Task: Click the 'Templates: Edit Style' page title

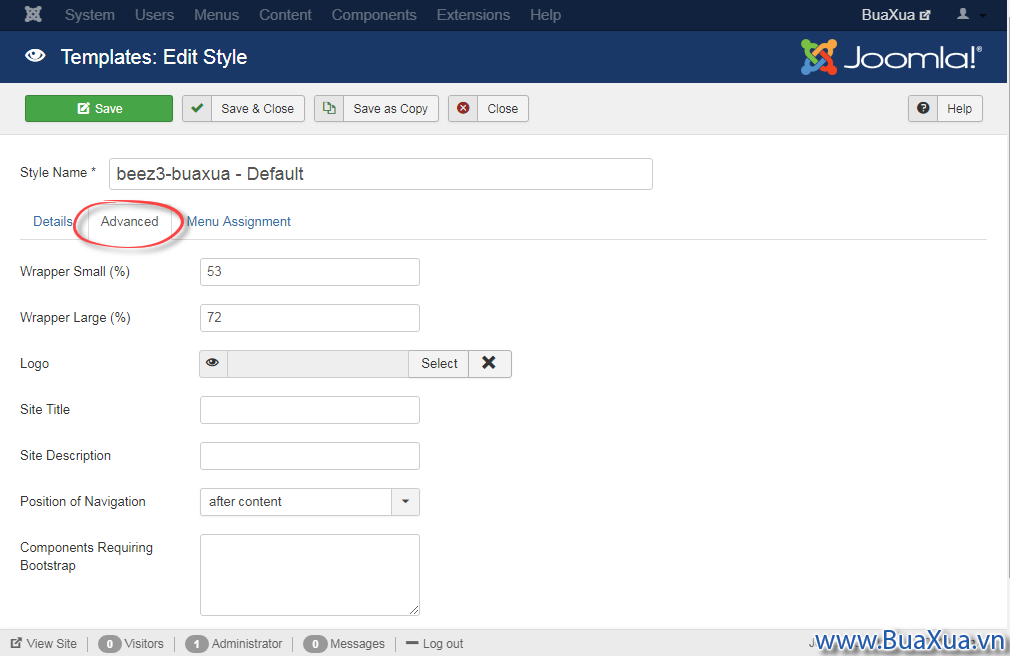Action: pyautogui.click(x=154, y=57)
